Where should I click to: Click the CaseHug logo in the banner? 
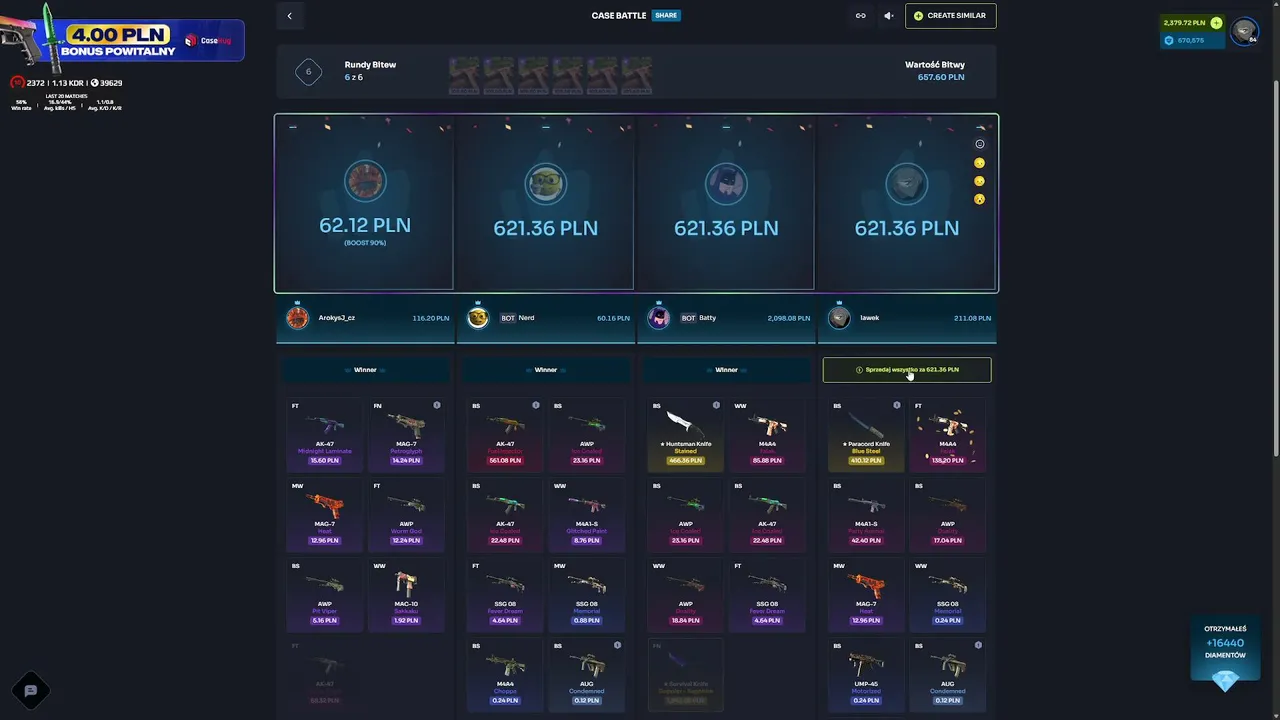[209, 41]
